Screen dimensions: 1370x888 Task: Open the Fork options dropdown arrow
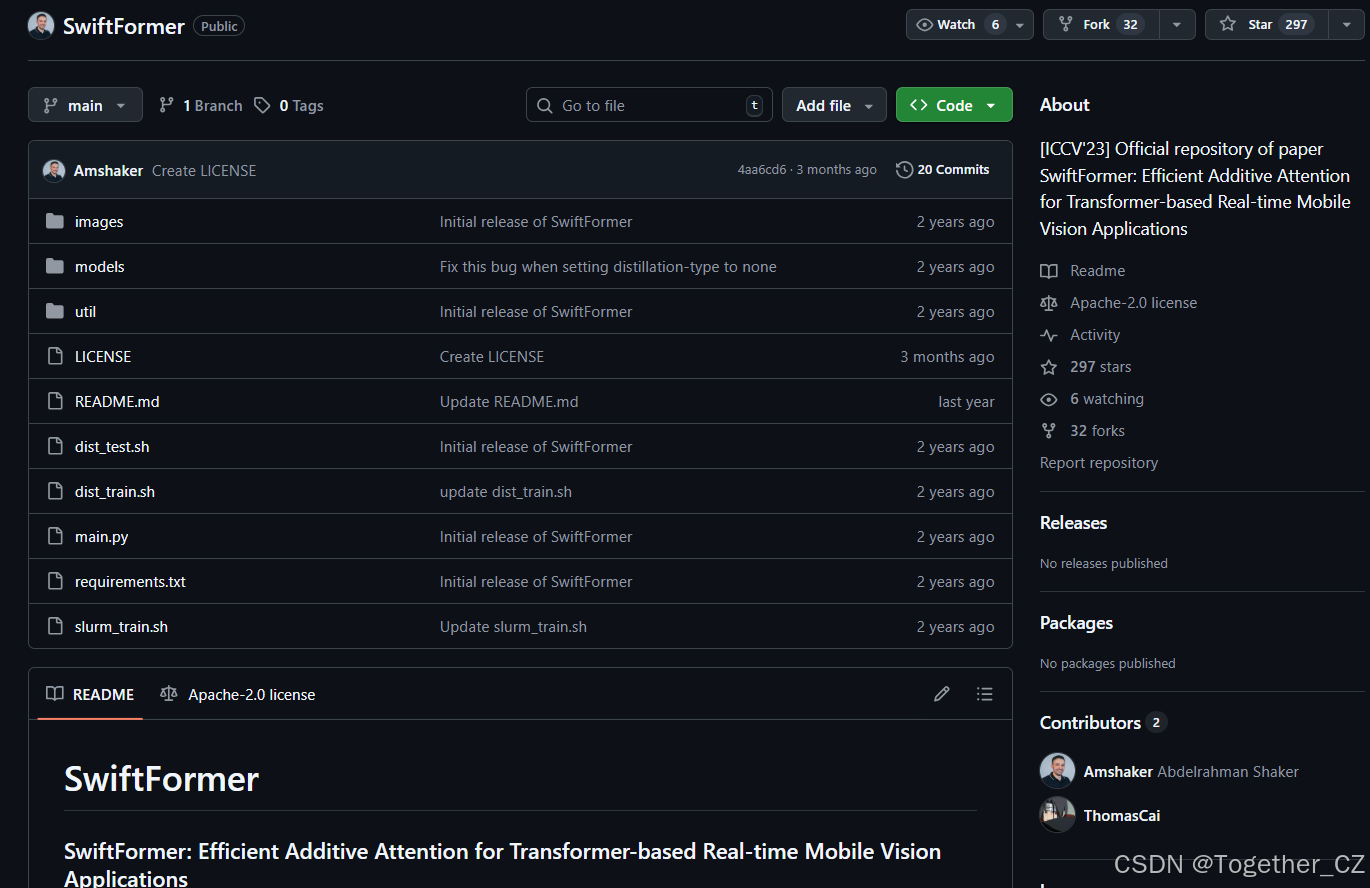1177,24
